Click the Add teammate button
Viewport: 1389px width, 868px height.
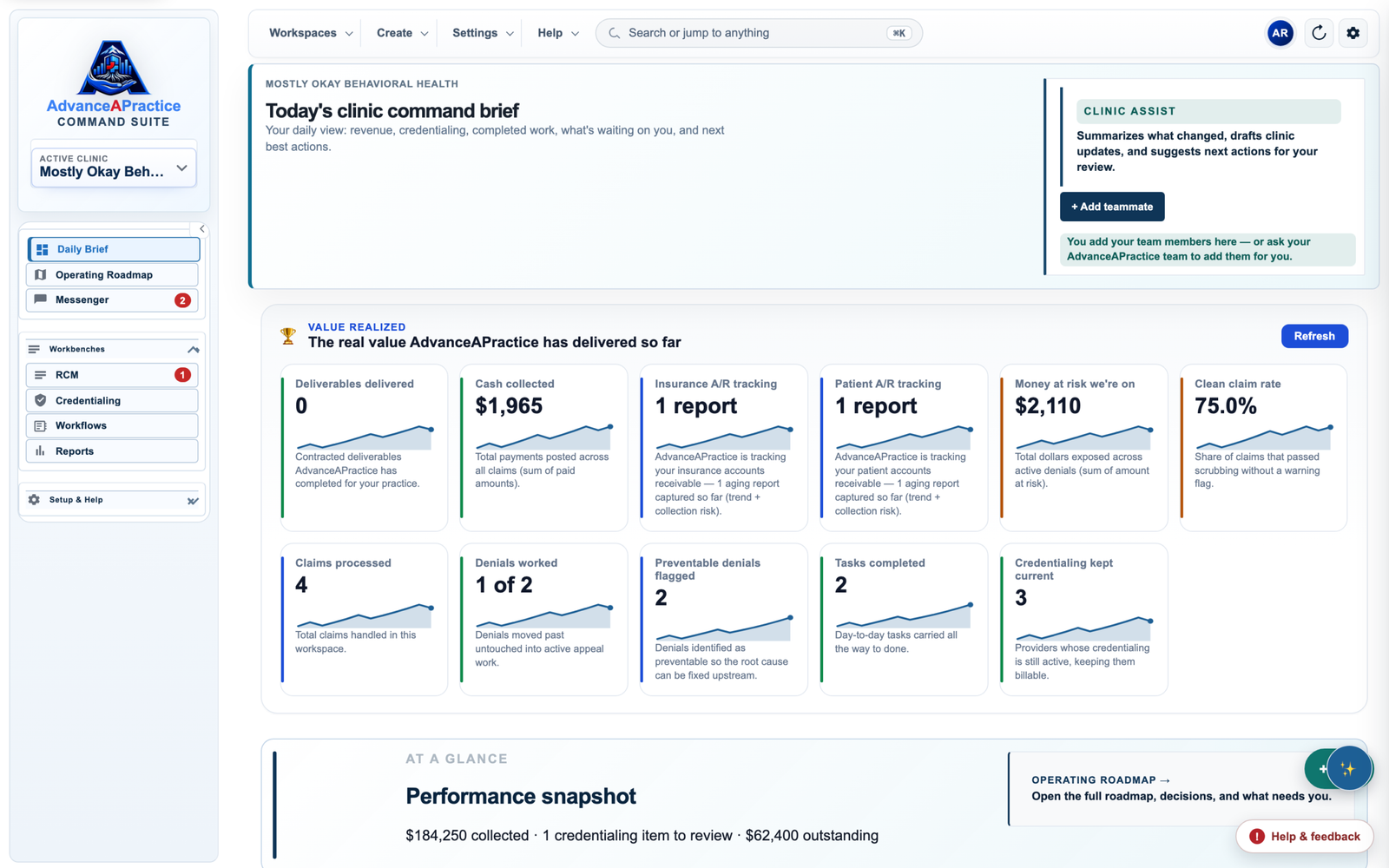click(1112, 207)
